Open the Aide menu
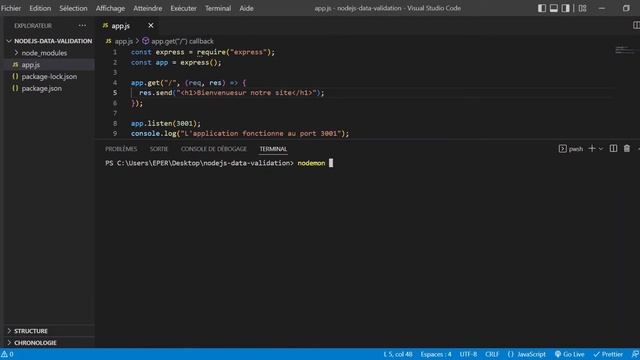640x360 pixels. pos(246,8)
